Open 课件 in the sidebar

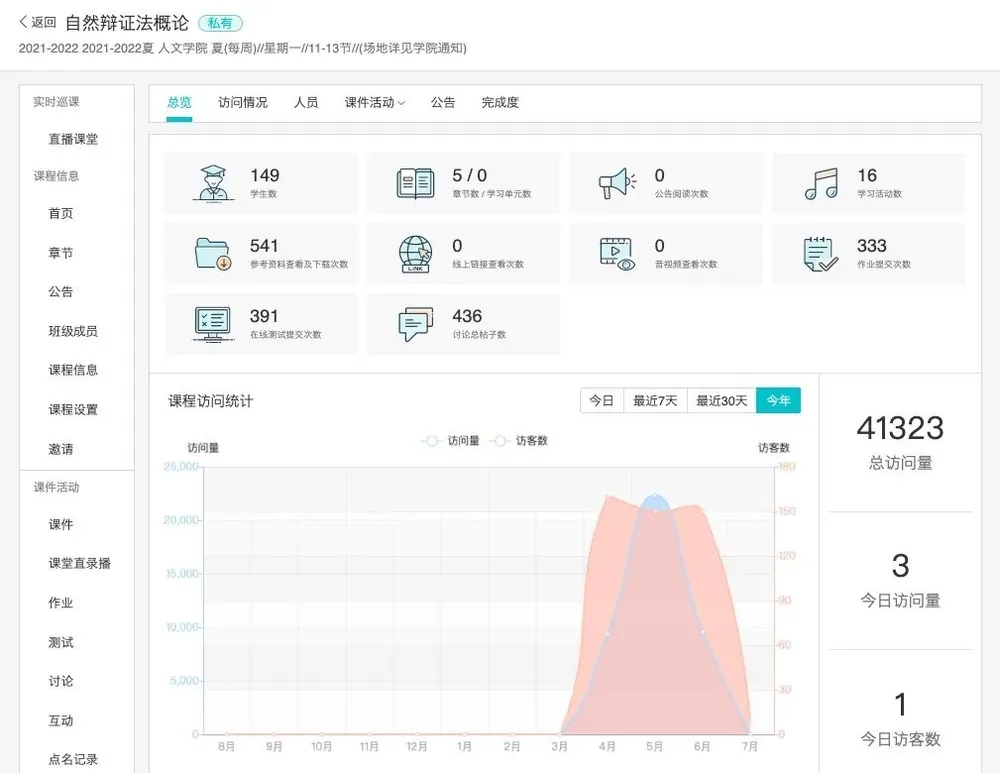click(61, 524)
